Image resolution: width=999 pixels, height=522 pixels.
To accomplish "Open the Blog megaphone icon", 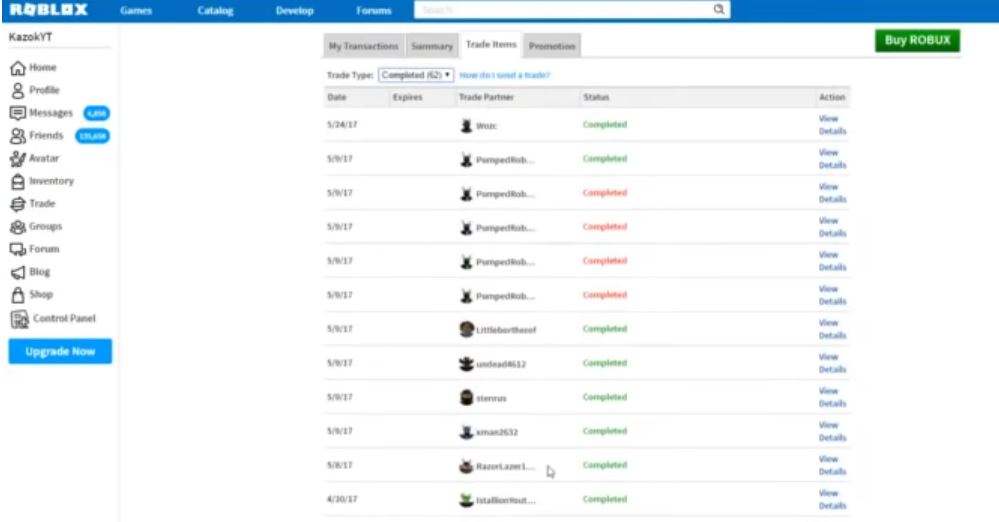I will pyautogui.click(x=18, y=272).
